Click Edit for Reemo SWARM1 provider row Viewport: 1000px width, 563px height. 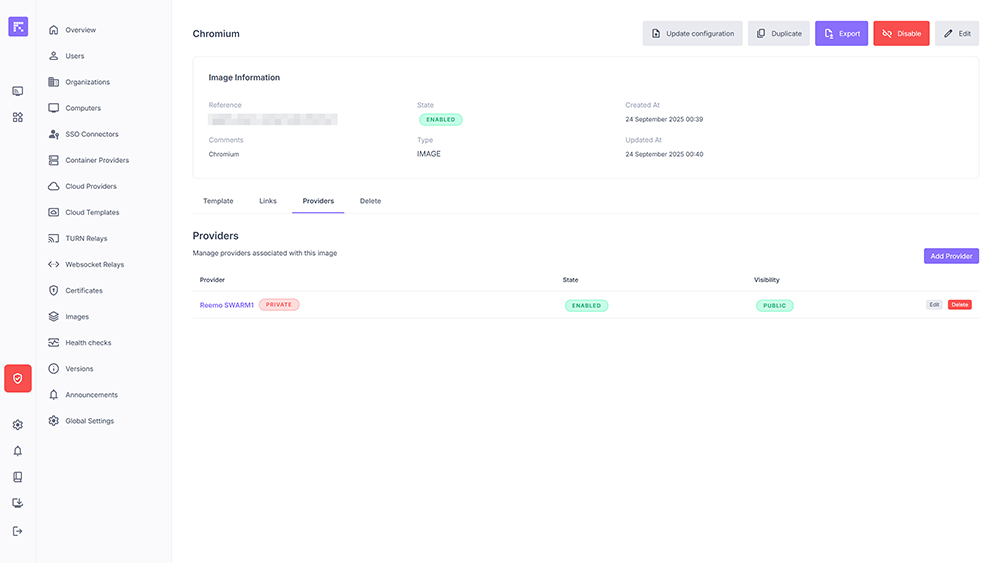(x=934, y=305)
